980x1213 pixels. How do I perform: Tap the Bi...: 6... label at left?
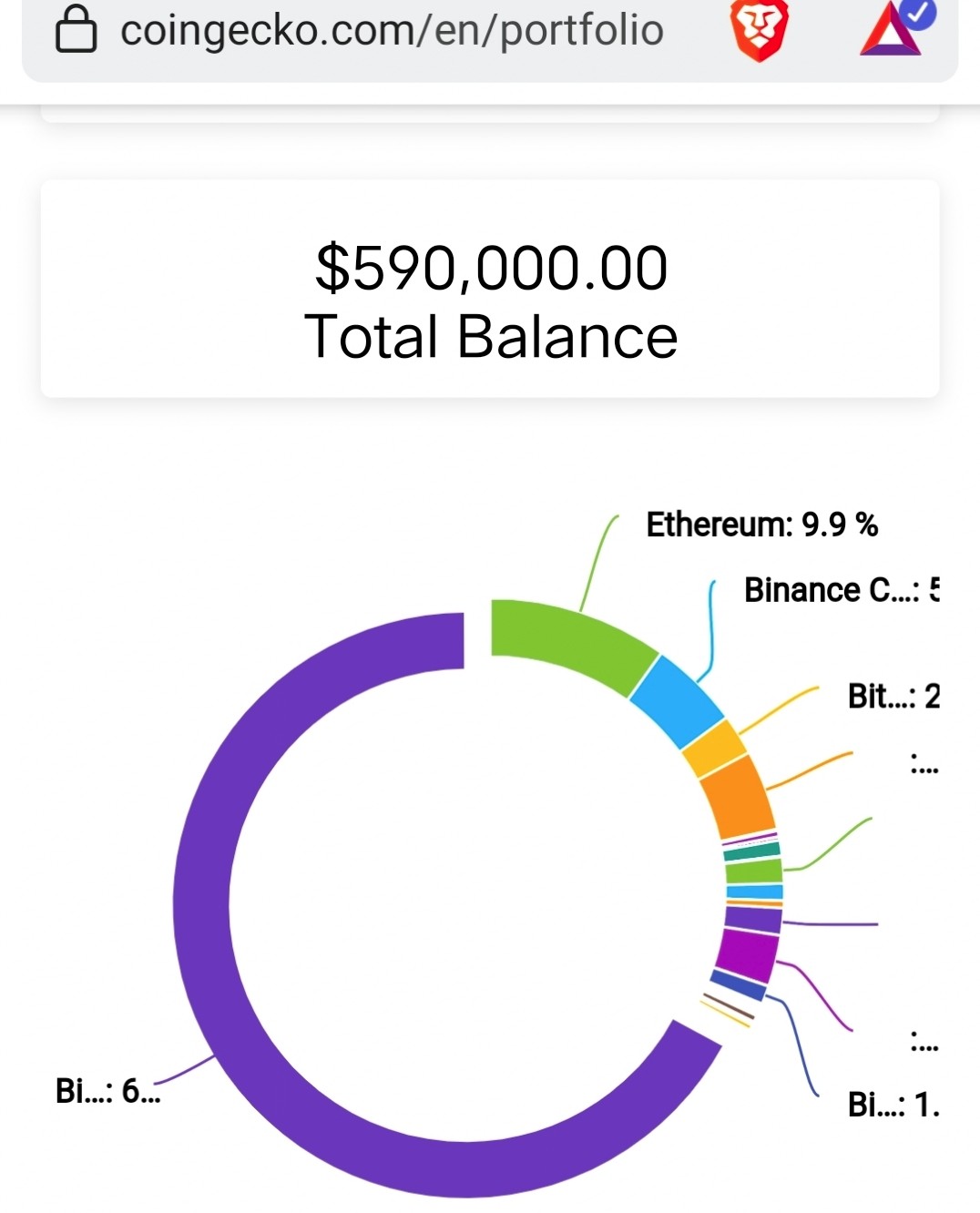107,1090
